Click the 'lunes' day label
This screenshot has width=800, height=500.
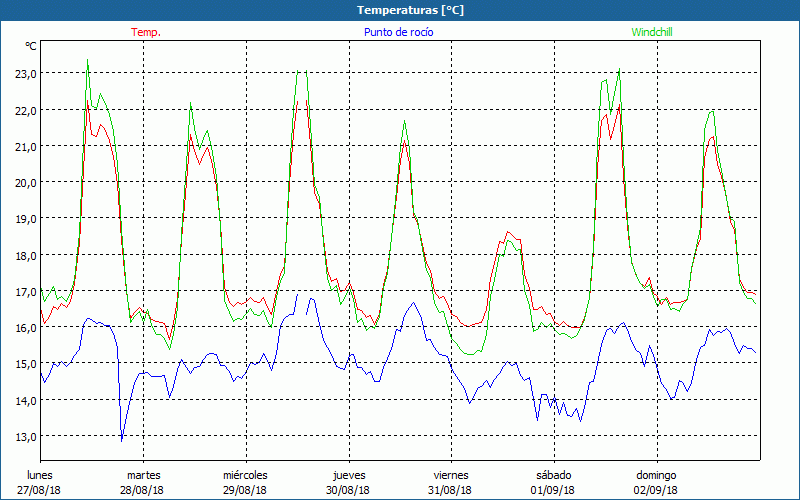click(x=40, y=475)
